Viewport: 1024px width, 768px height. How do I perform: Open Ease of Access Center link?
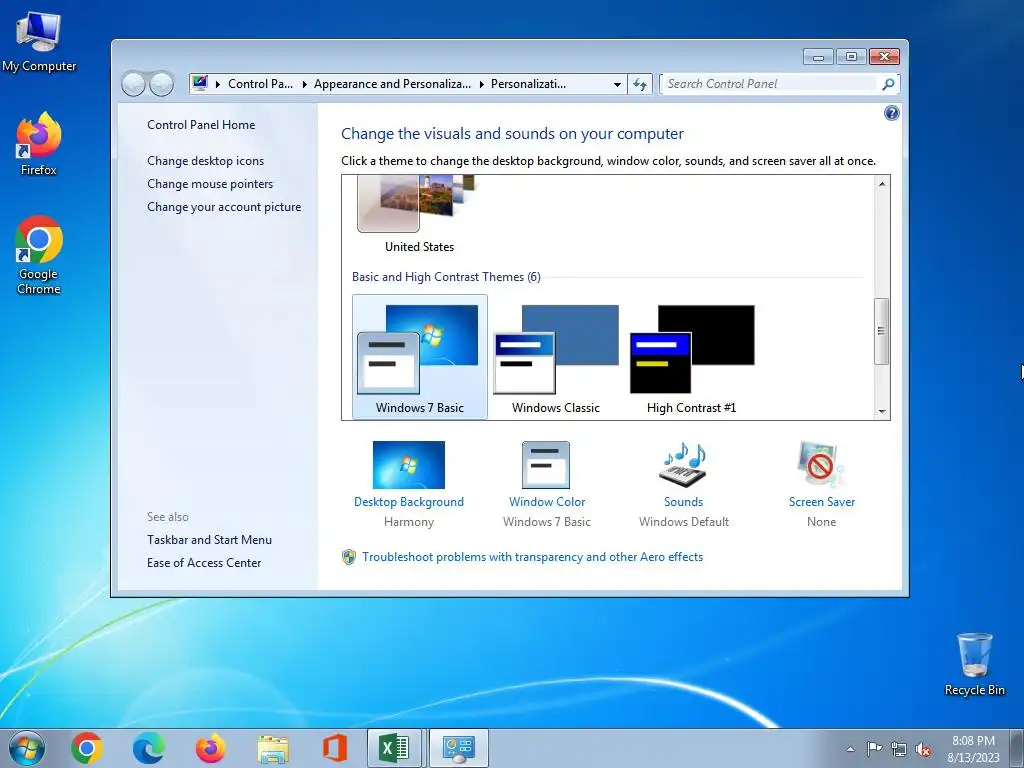204,563
